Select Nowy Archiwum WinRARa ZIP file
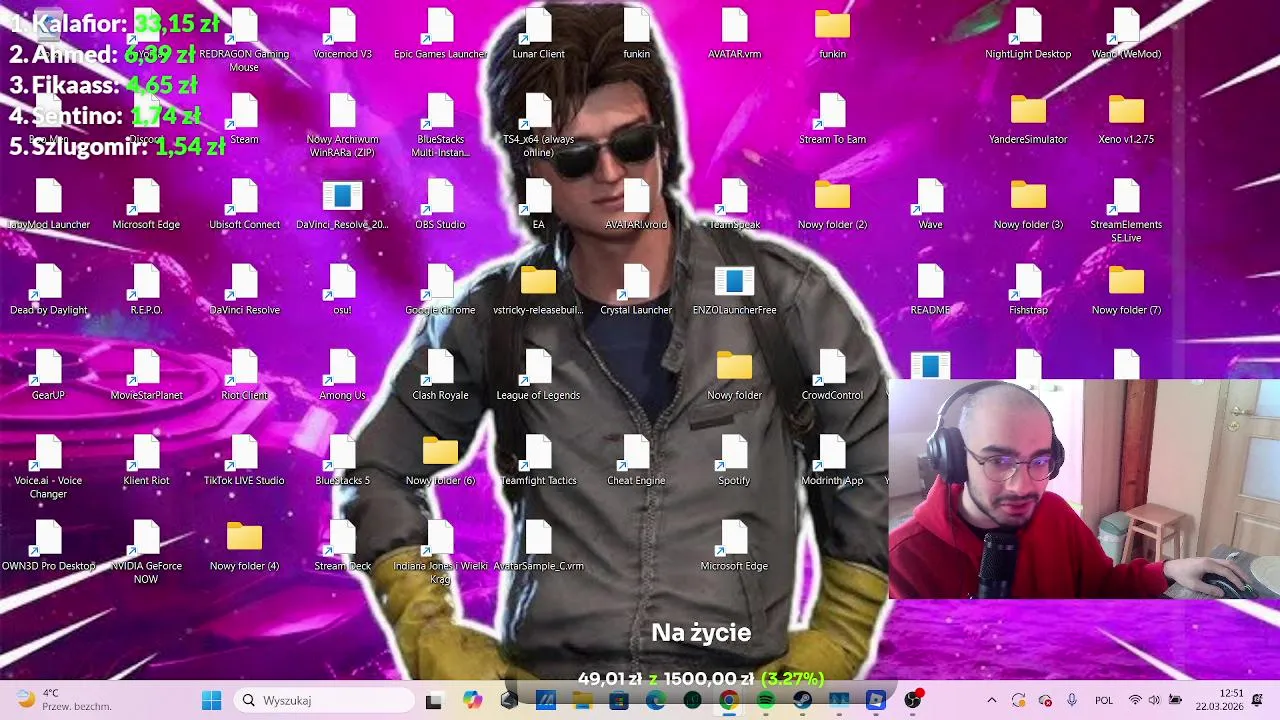Screen dimensions: 1280x720 [x=342, y=127]
